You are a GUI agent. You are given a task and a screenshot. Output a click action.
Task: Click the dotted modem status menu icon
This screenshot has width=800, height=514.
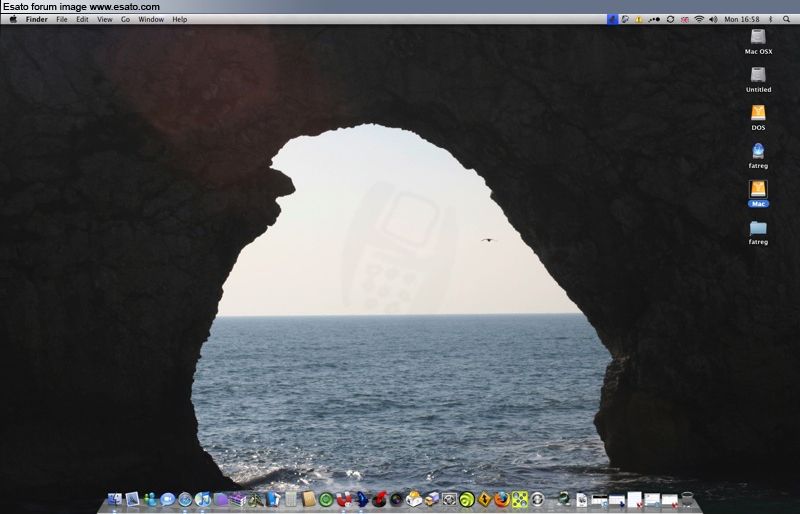coord(654,19)
